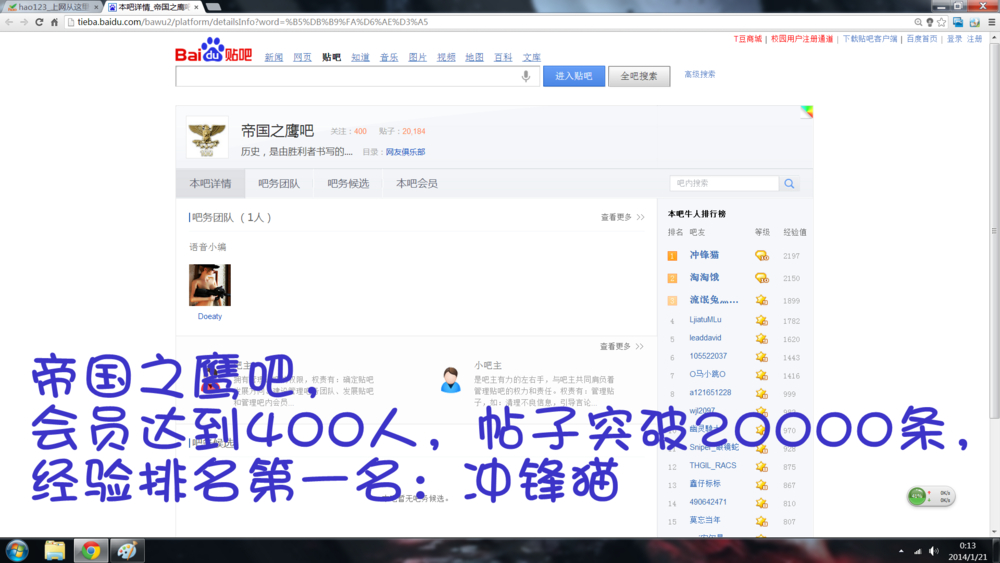The image size is (1000, 563).
Task: Click the level badge next to 冲锋猫
Action: [761, 256]
